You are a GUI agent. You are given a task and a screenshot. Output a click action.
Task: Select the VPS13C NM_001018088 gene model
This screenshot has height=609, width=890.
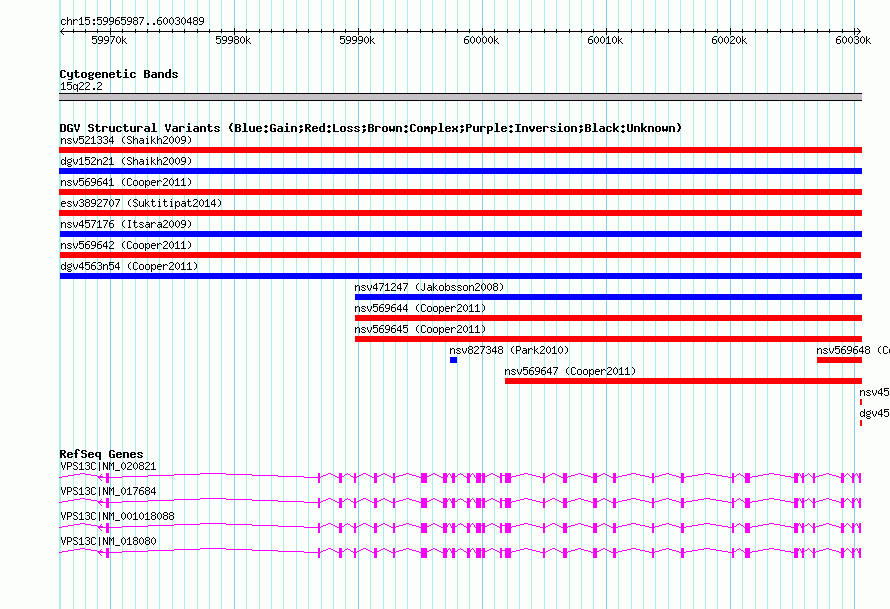coord(460,528)
